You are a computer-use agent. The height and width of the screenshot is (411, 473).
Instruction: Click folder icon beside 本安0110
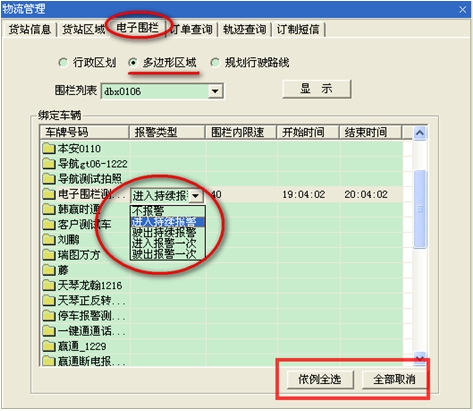pyautogui.click(x=49, y=148)
